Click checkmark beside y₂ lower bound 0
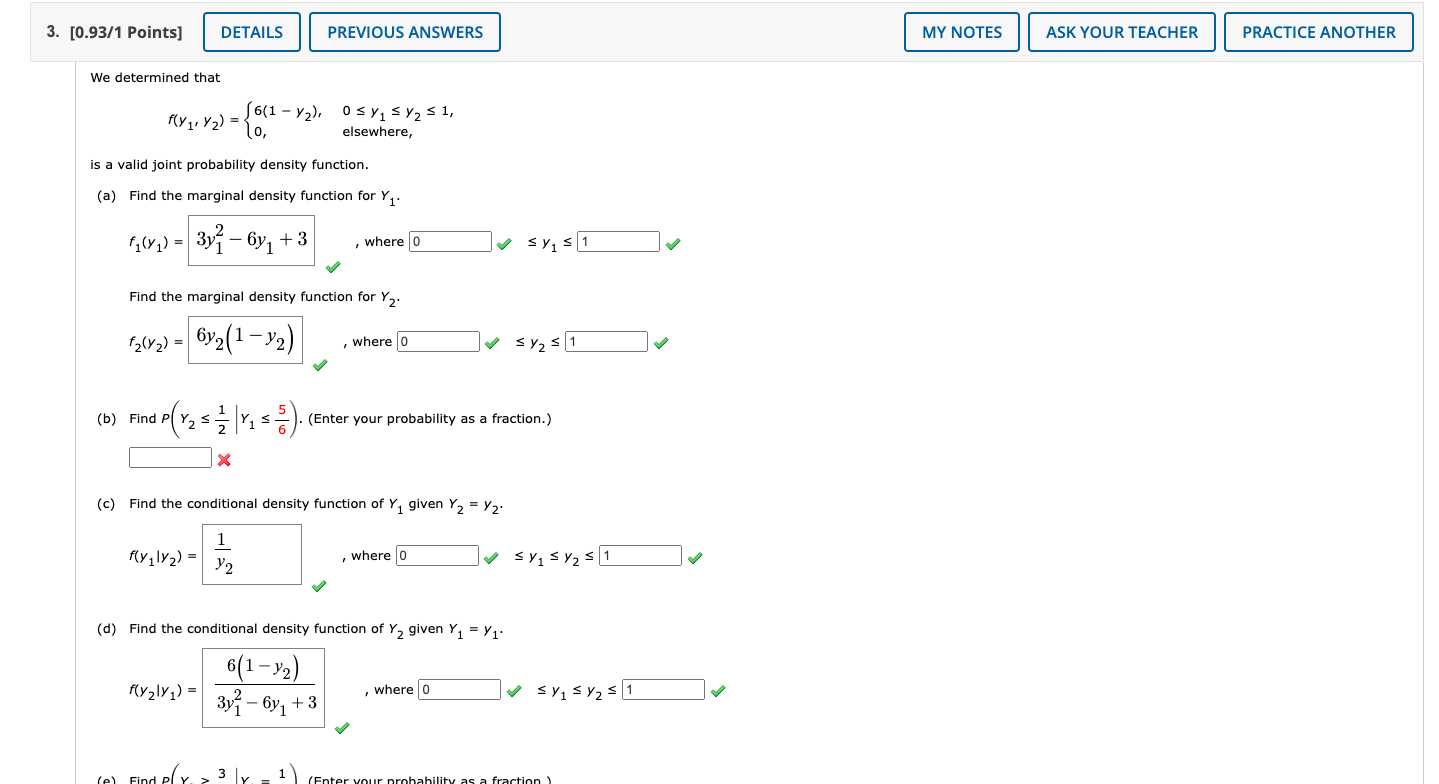 (491, 342)
